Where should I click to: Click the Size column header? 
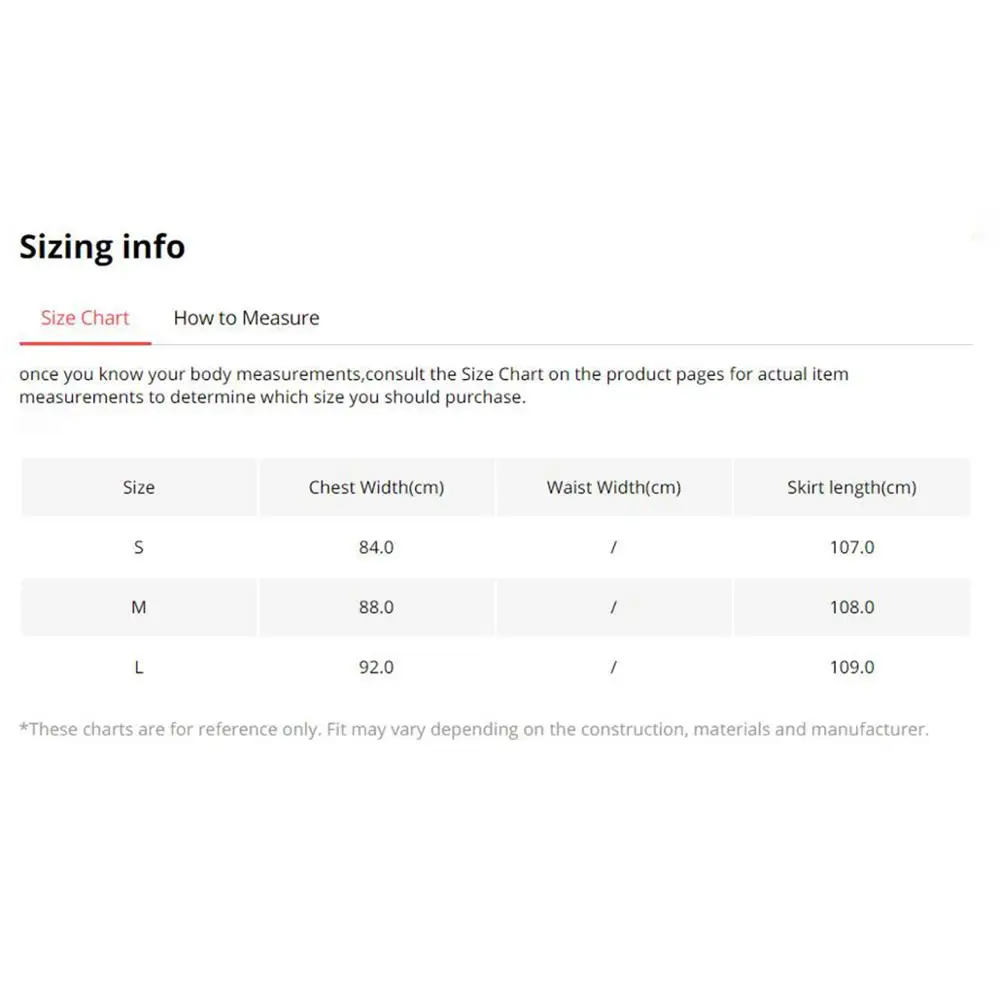(x=138, y=487)
